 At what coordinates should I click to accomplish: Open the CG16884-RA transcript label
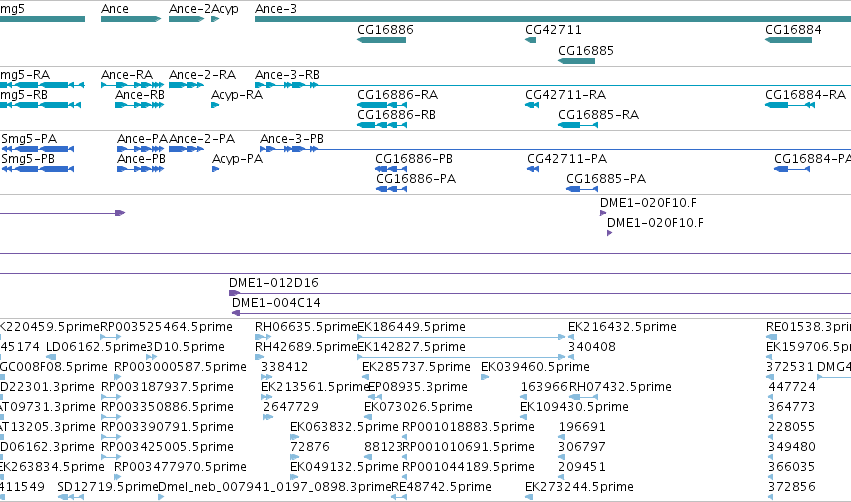pos(805,94)
